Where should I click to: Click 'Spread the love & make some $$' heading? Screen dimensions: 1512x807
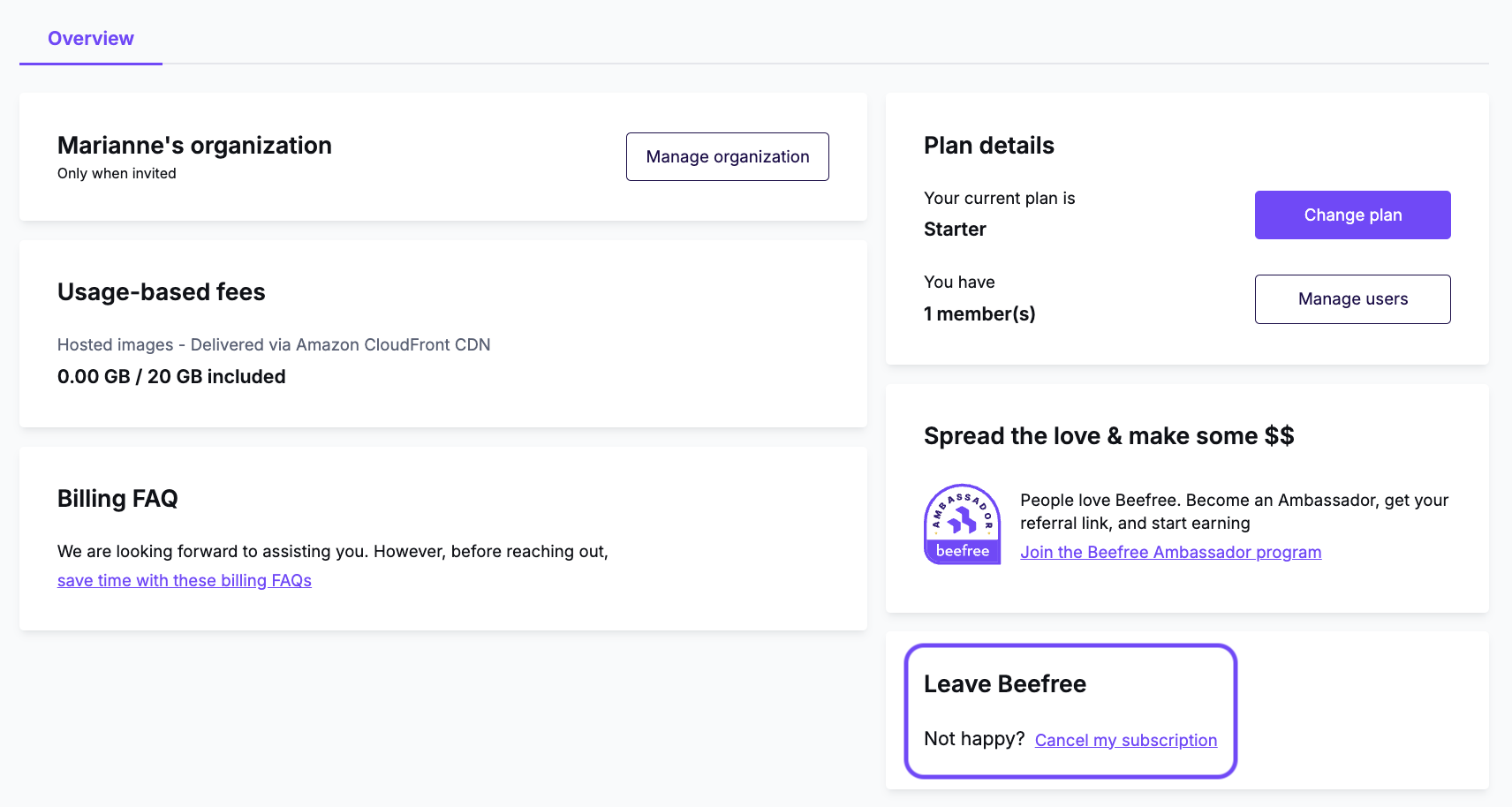[1108, 436]
